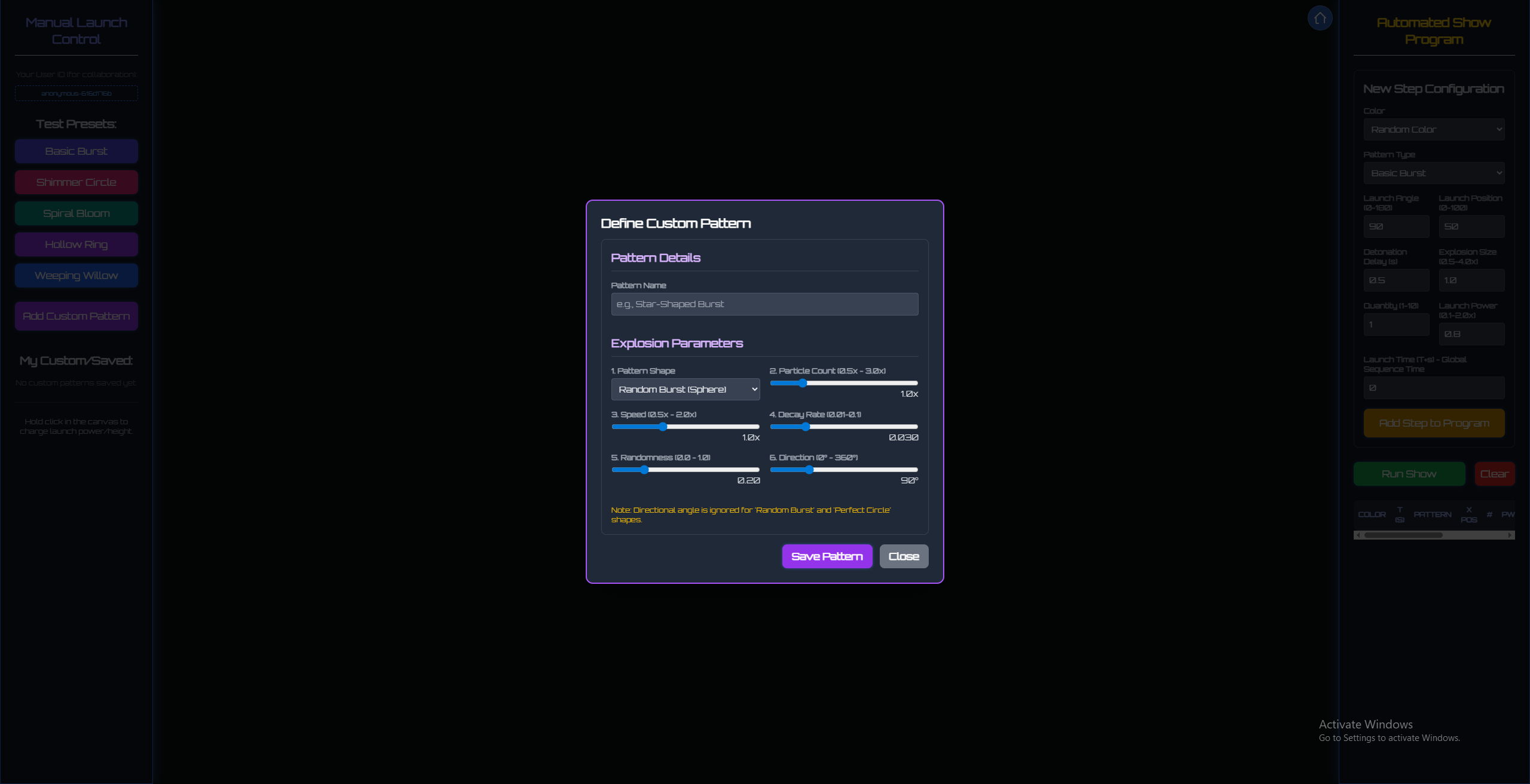Click Add Custom Pattern button

click(x=76, y=316)
